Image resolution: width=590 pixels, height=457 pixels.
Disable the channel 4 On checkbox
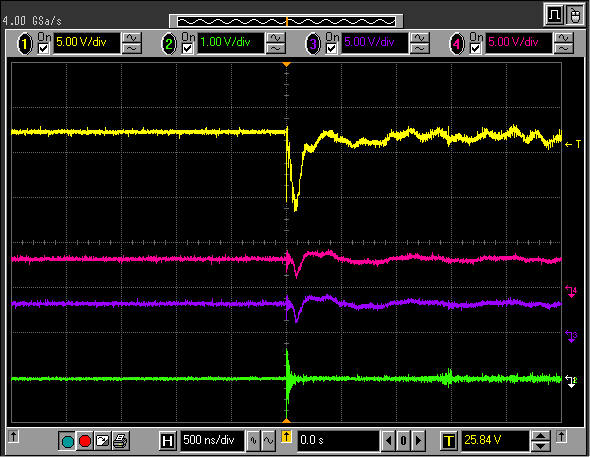coord(475,49)
